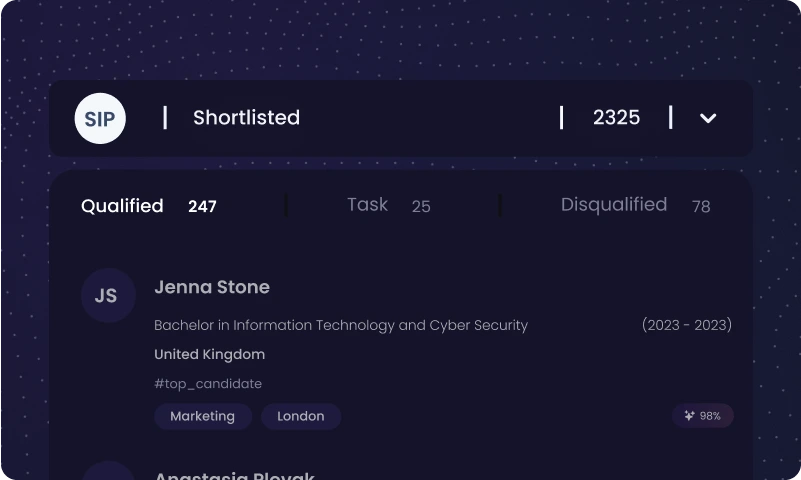The height and width of the screenshot is (480, 801).
Task: Click the (2023 - 2023) date range
Action: (x=687, y=325)
